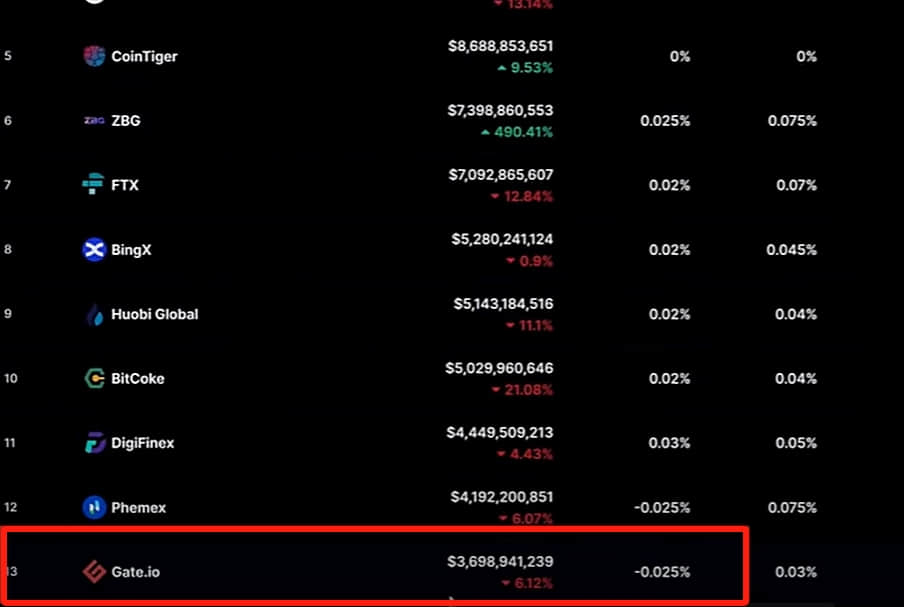Click the ZBG exchange logo
Viewport: 904px width, 607px height.
(x=94, y=120)
